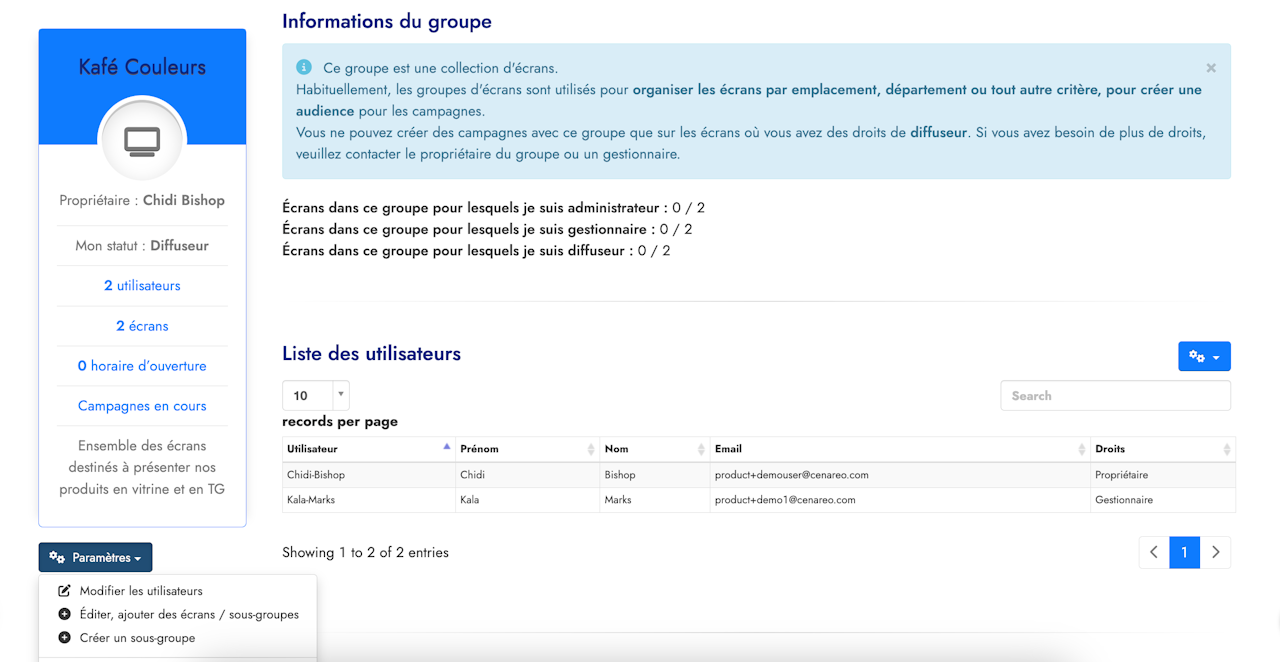Click the Kafé Couleurs group title
This screenshot has width=1280, height=662.
142,67
